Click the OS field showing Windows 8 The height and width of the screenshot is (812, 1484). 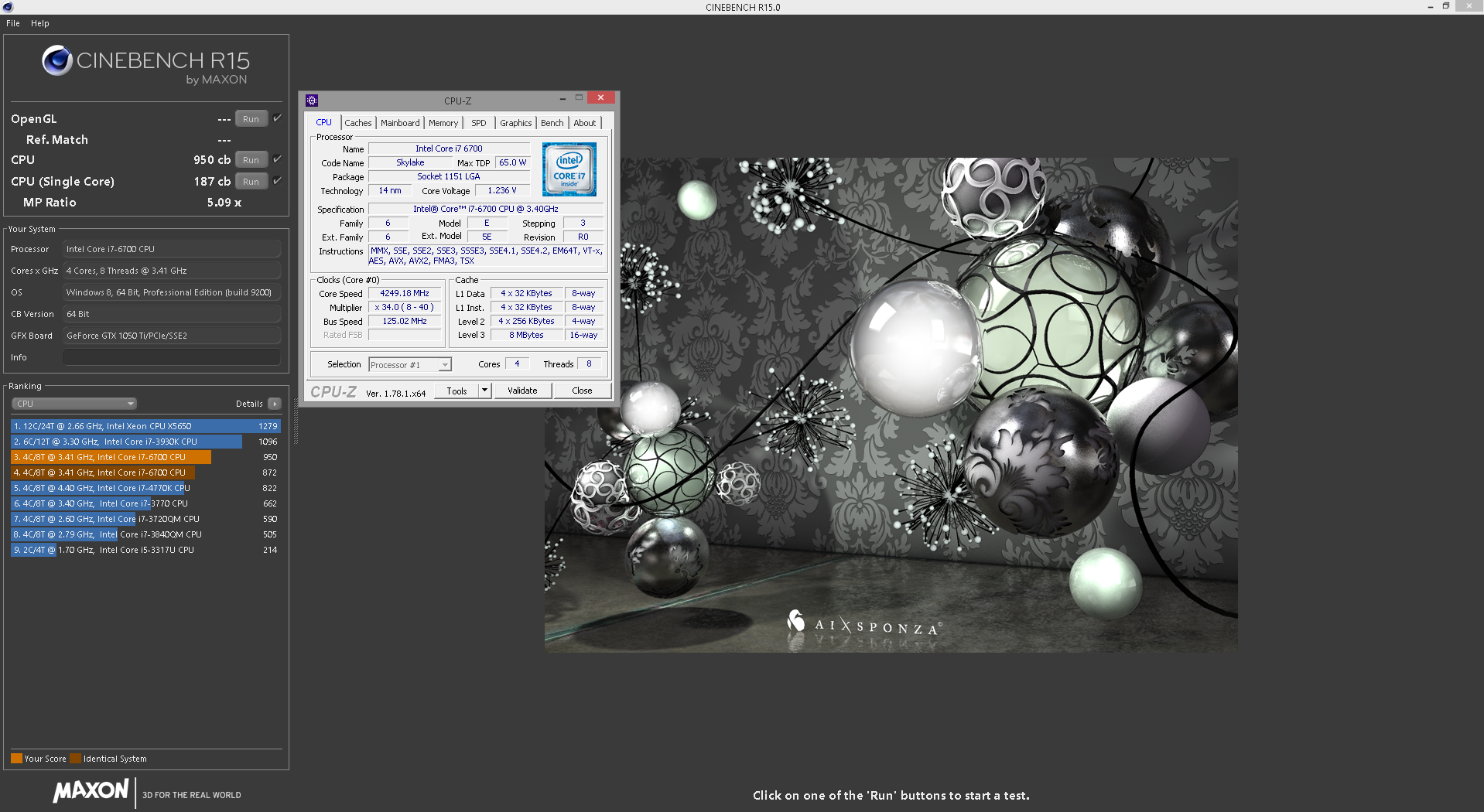click(x=171, y=292)
